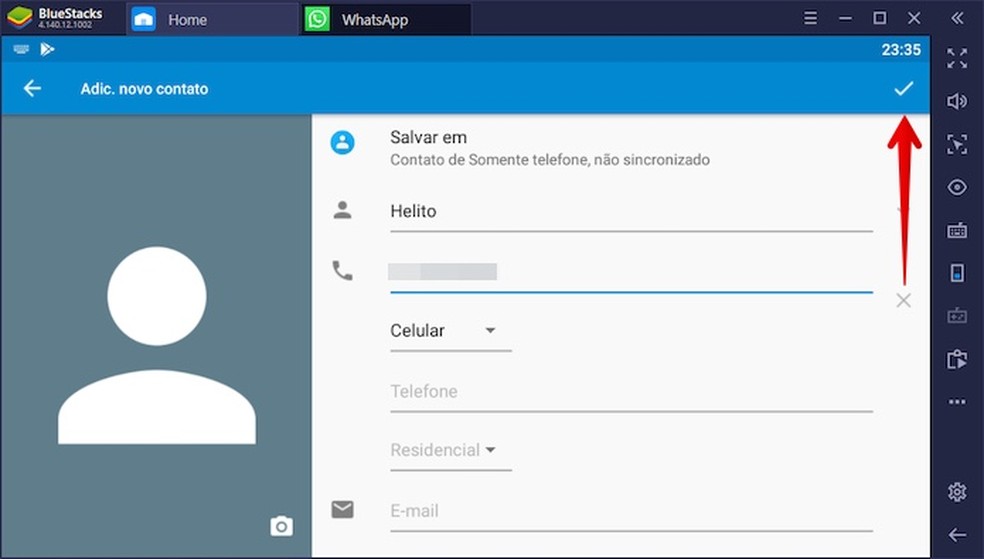
Task: Clear phone number with the X icon
Action: point(904,301)
